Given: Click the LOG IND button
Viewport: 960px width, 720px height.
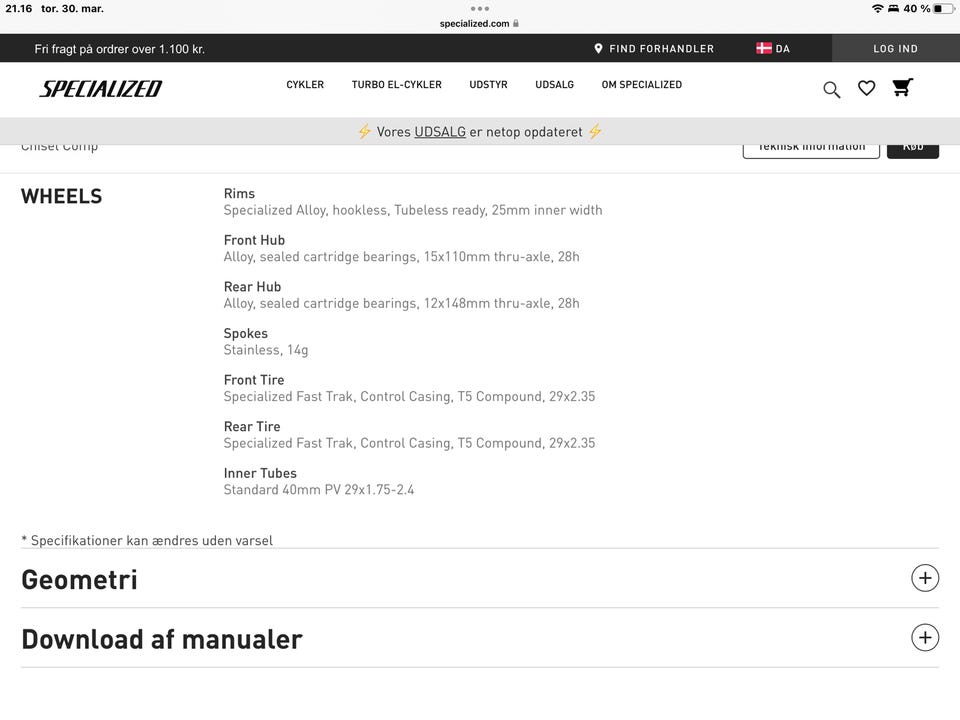Looking at the screenshot, I should pos(895,48).
